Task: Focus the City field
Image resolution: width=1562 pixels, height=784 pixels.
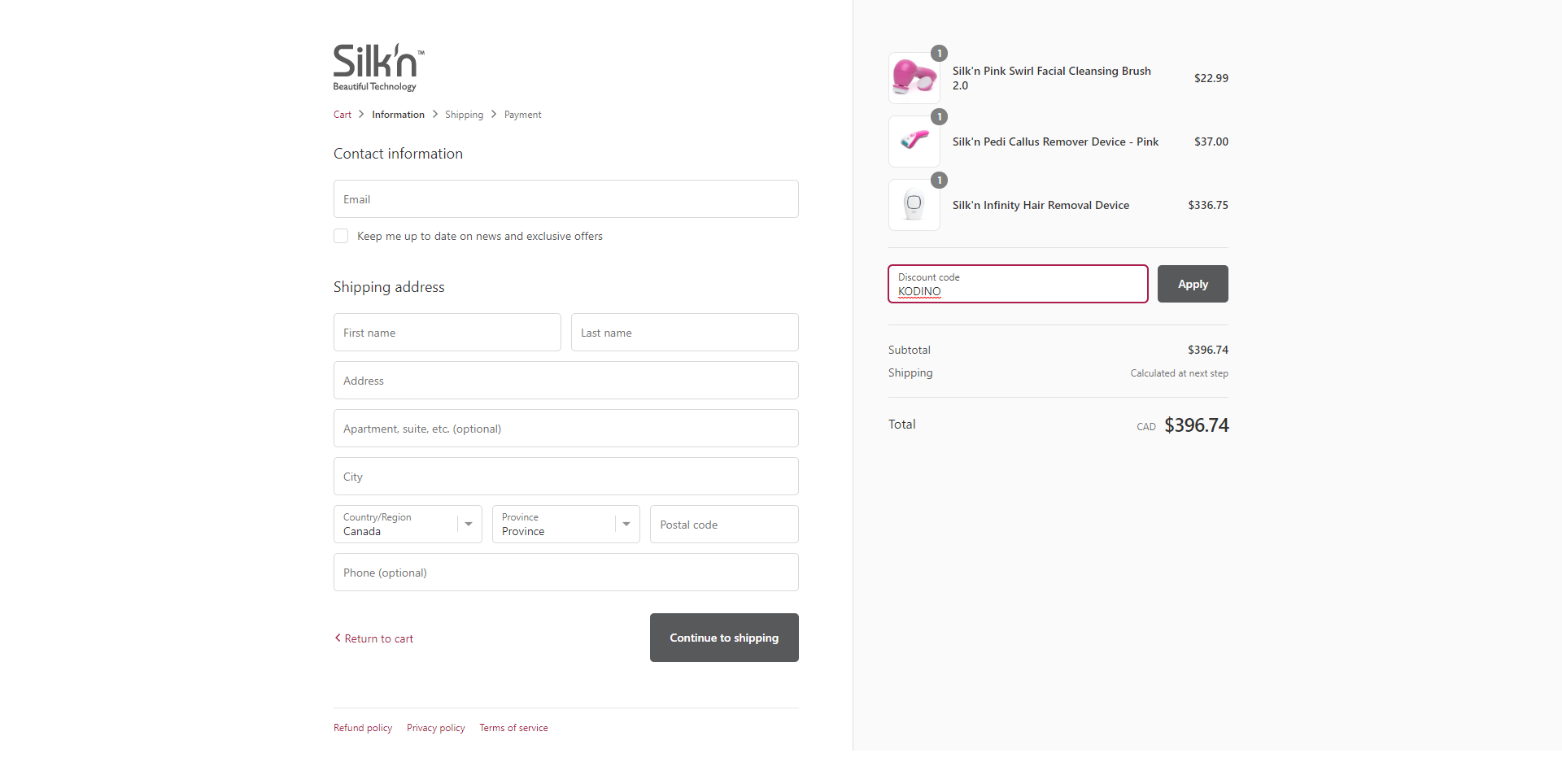Action: pyautogui.click(x=565, y=477)
